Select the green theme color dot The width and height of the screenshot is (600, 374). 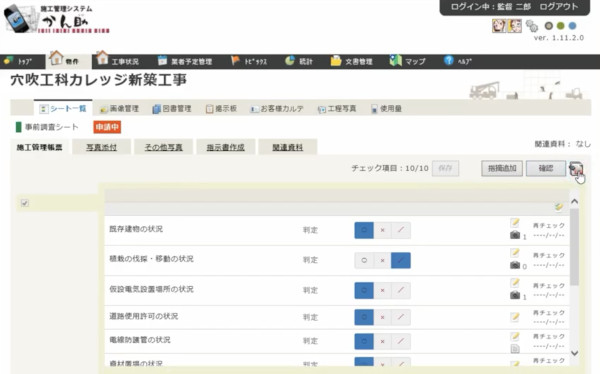pyautogui.click(x=561, y=26)
